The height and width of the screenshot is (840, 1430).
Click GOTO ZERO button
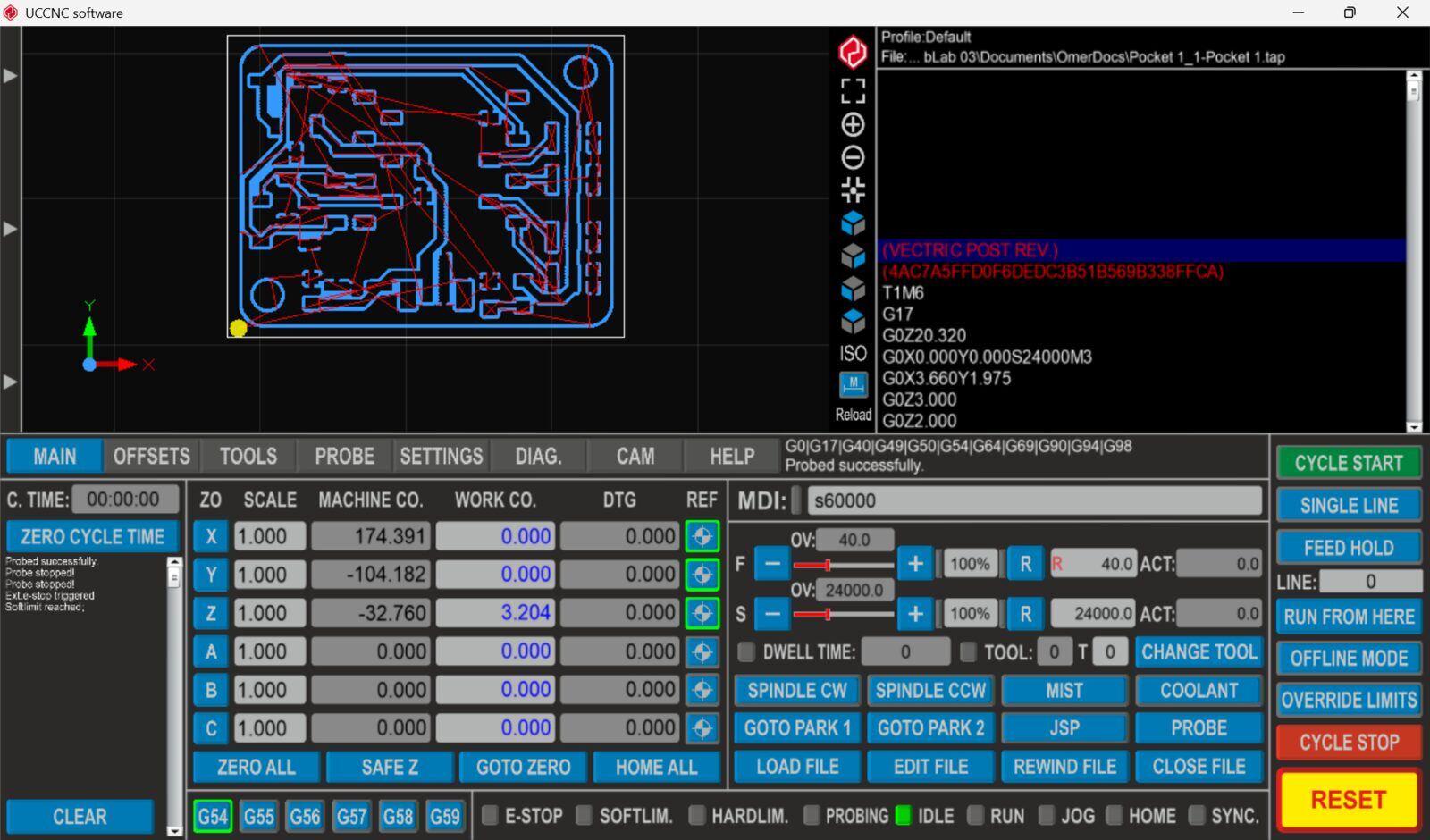(x=524, y=767)
